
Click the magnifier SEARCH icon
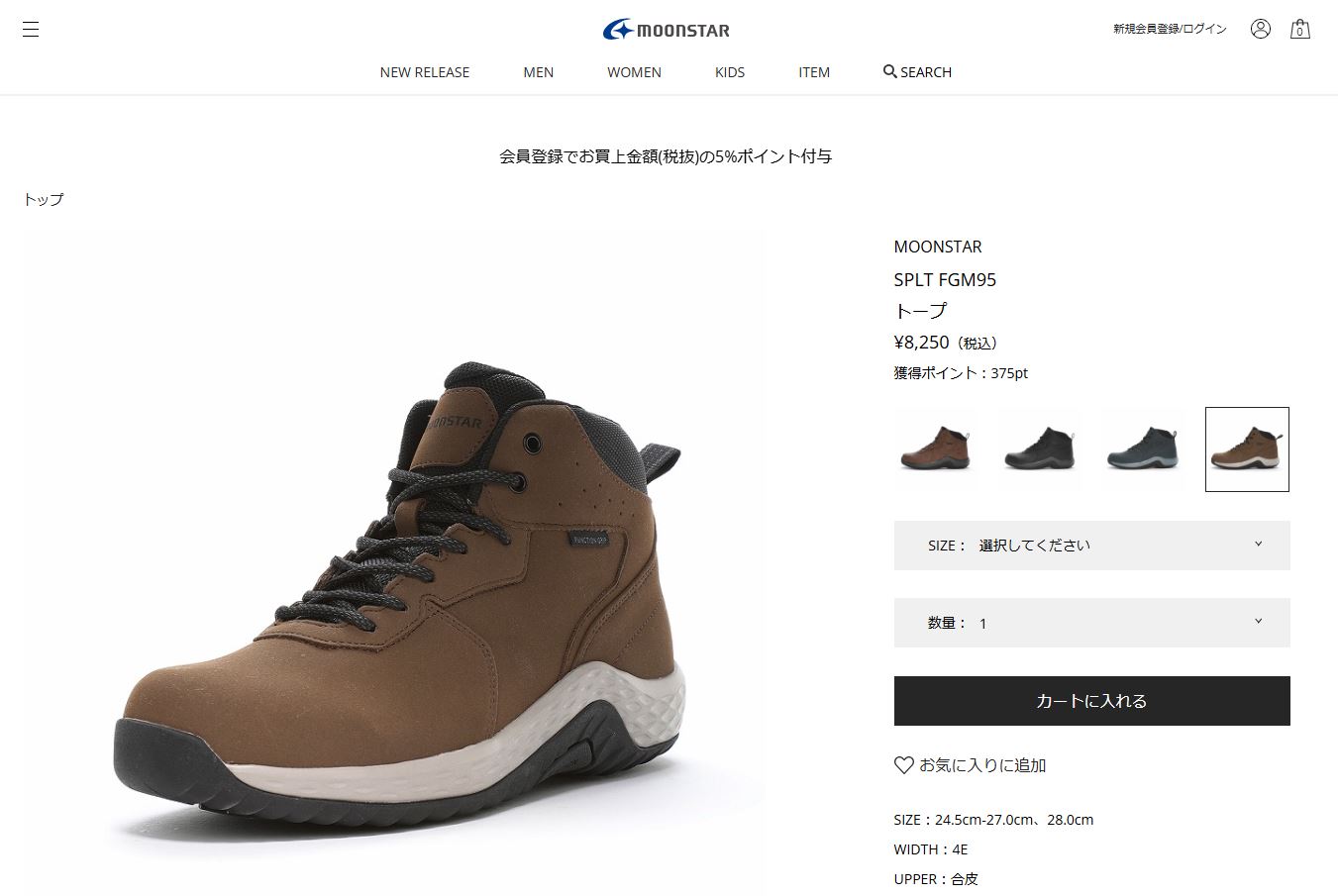889,71
